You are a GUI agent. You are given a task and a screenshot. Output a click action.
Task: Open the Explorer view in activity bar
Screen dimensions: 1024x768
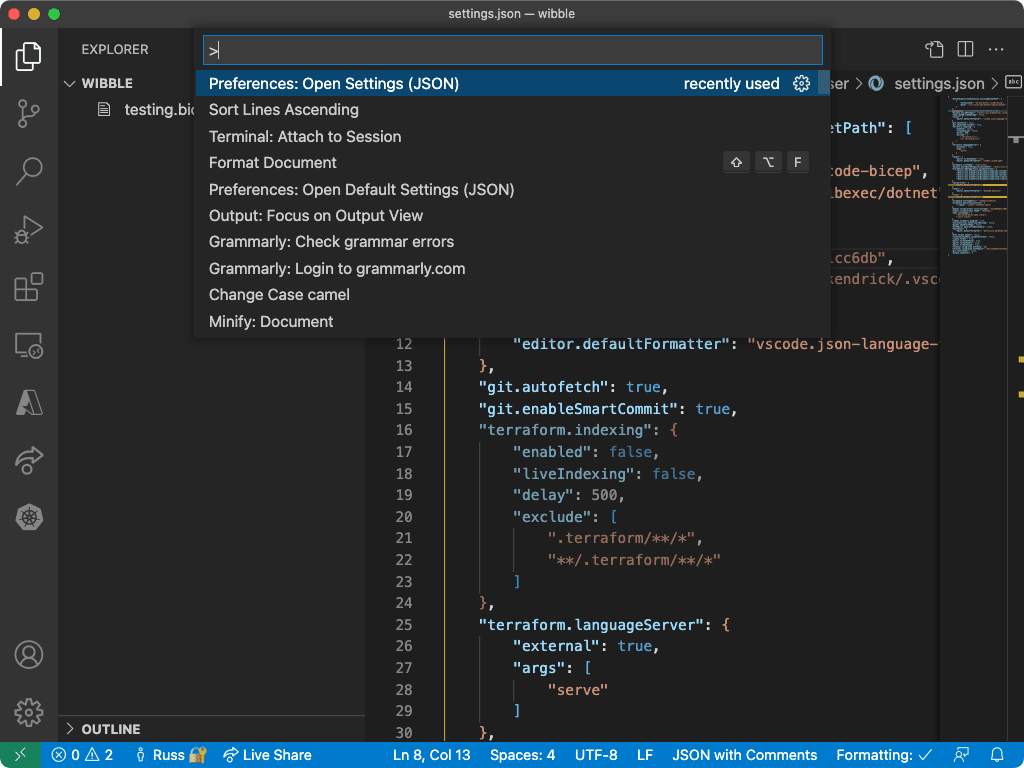coord(28,56)
